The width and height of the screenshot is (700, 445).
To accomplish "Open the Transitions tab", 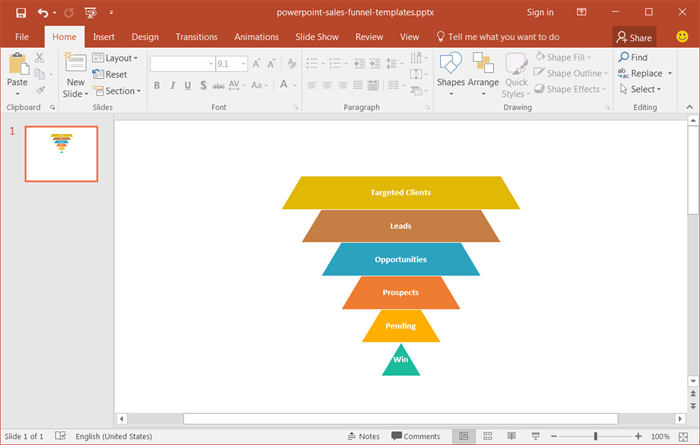I will [196, 37].
